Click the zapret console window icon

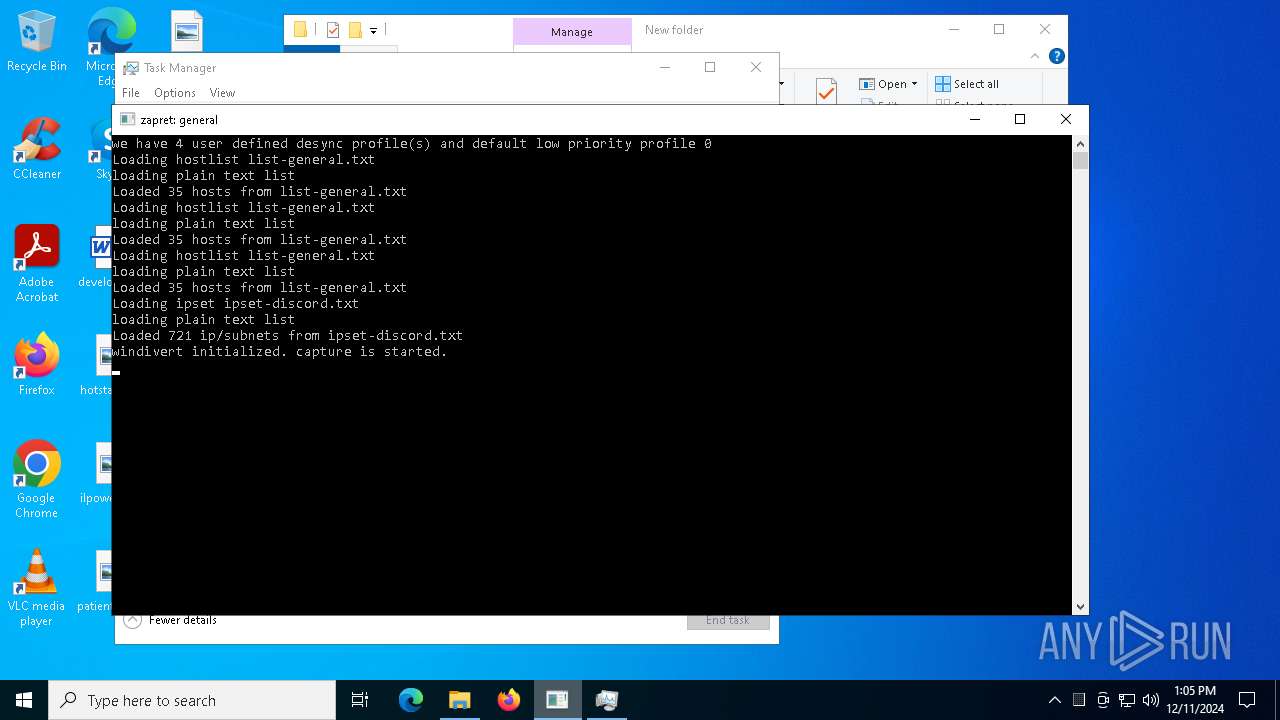[127, 119]
